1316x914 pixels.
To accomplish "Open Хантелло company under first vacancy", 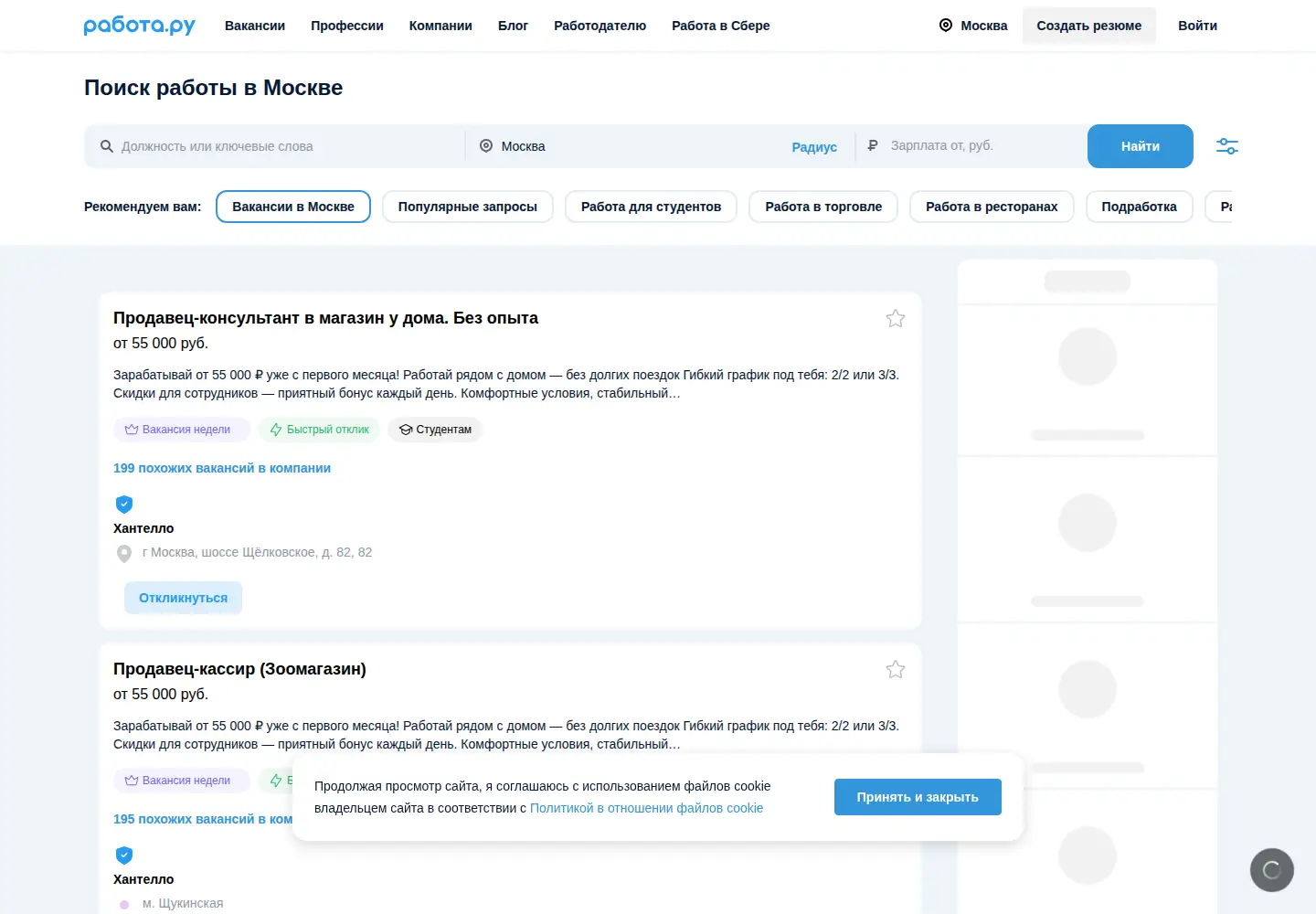I will (143, 528).
